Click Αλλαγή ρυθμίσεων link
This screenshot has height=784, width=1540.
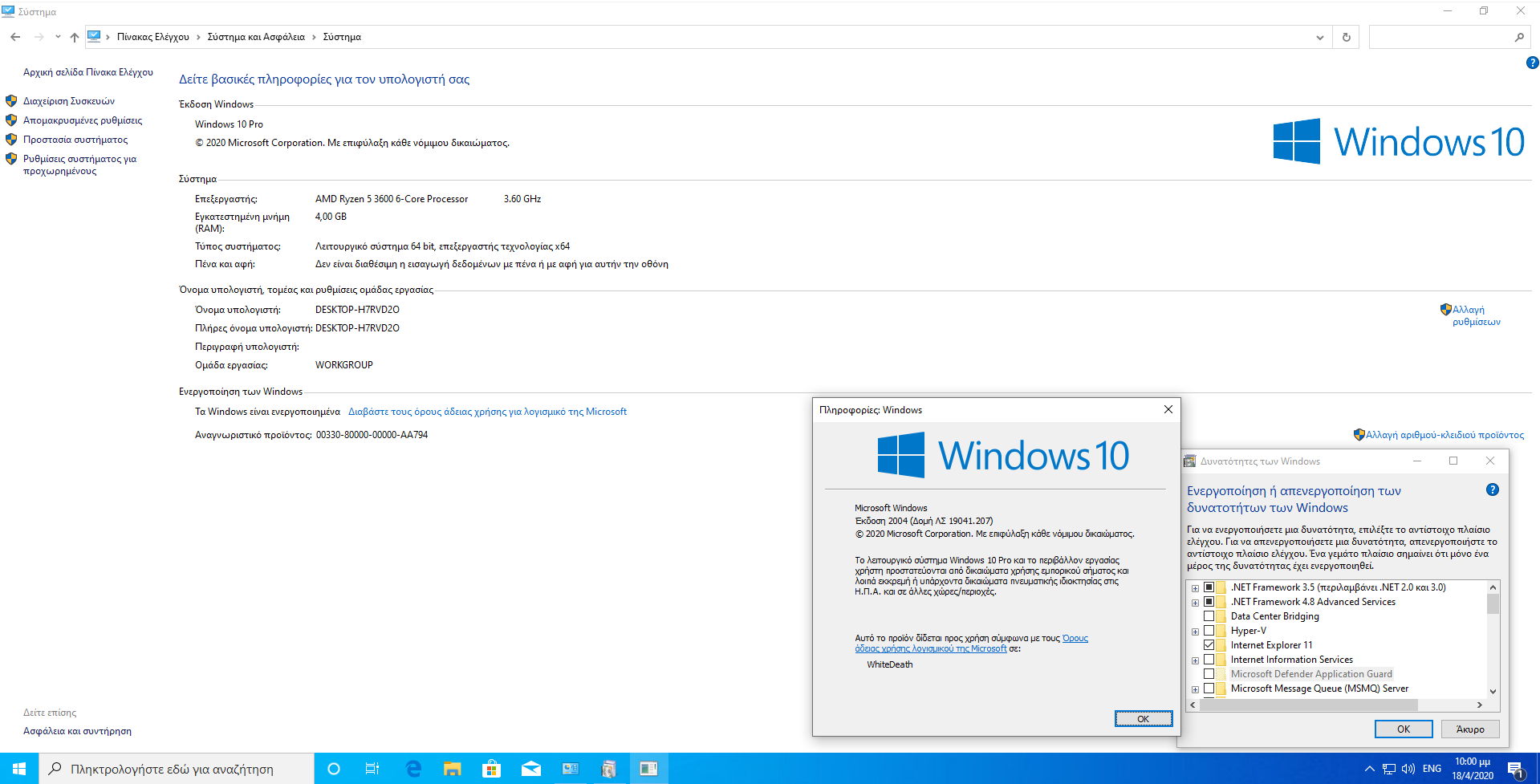click(x=1476, y=315)
